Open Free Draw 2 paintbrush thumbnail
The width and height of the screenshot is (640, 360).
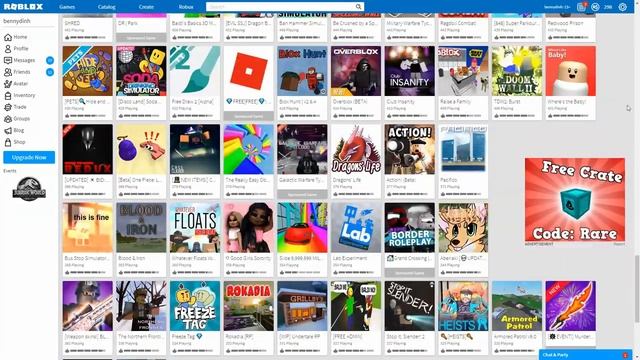coord(195,71)
